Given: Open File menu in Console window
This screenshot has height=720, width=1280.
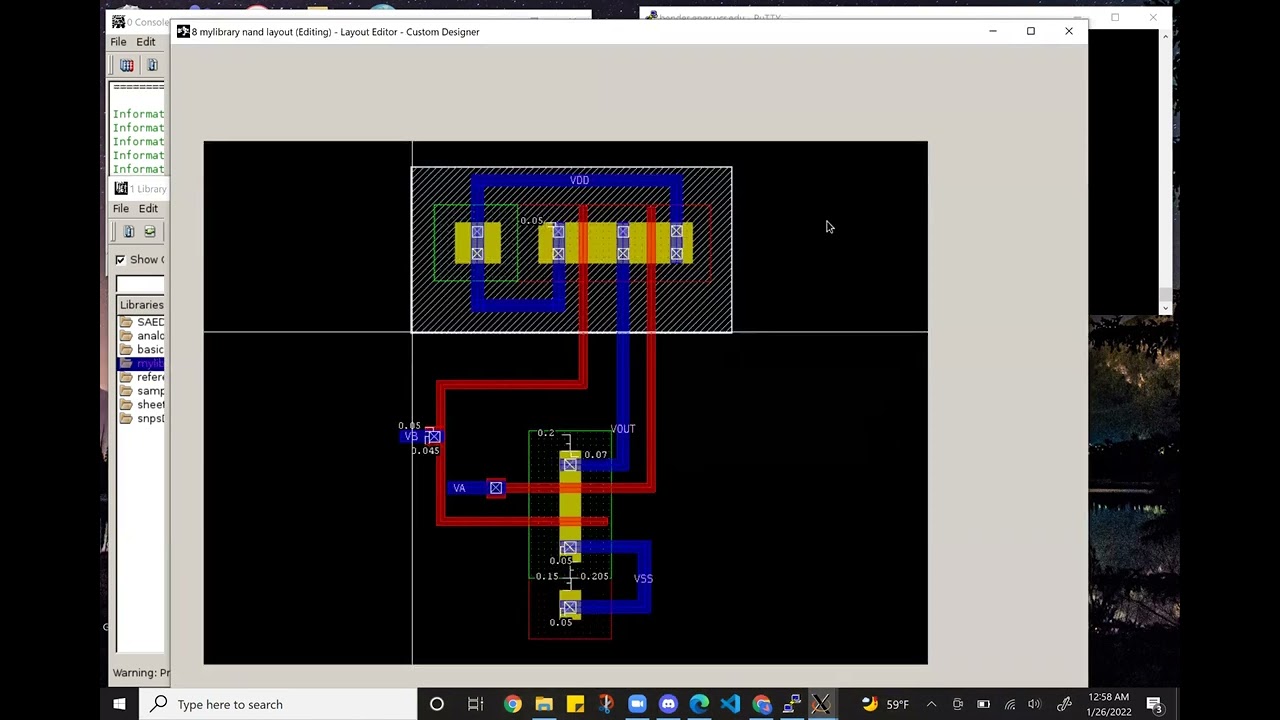Looking at the screenshot, I should click(x=118, y=42).
